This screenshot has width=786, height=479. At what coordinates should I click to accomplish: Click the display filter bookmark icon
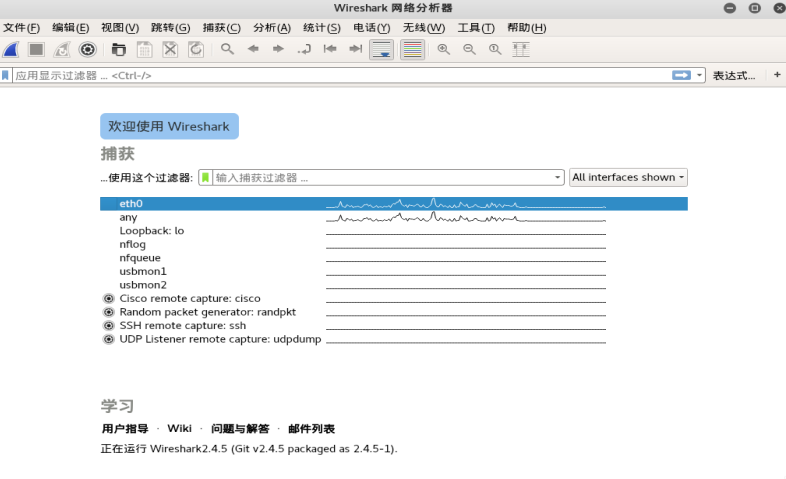[6, 75]
